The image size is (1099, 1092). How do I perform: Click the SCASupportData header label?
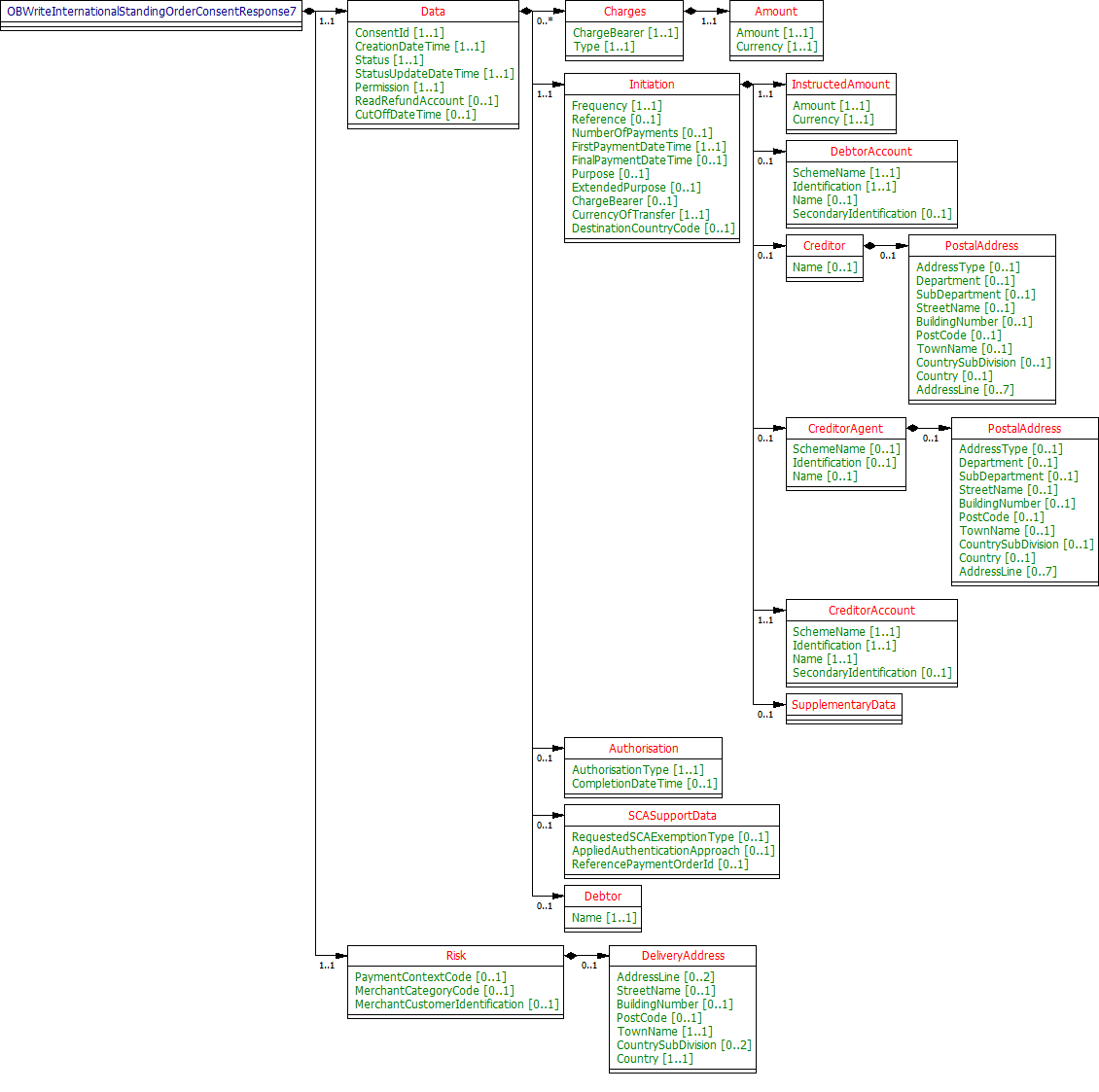(x=671, y=816)
